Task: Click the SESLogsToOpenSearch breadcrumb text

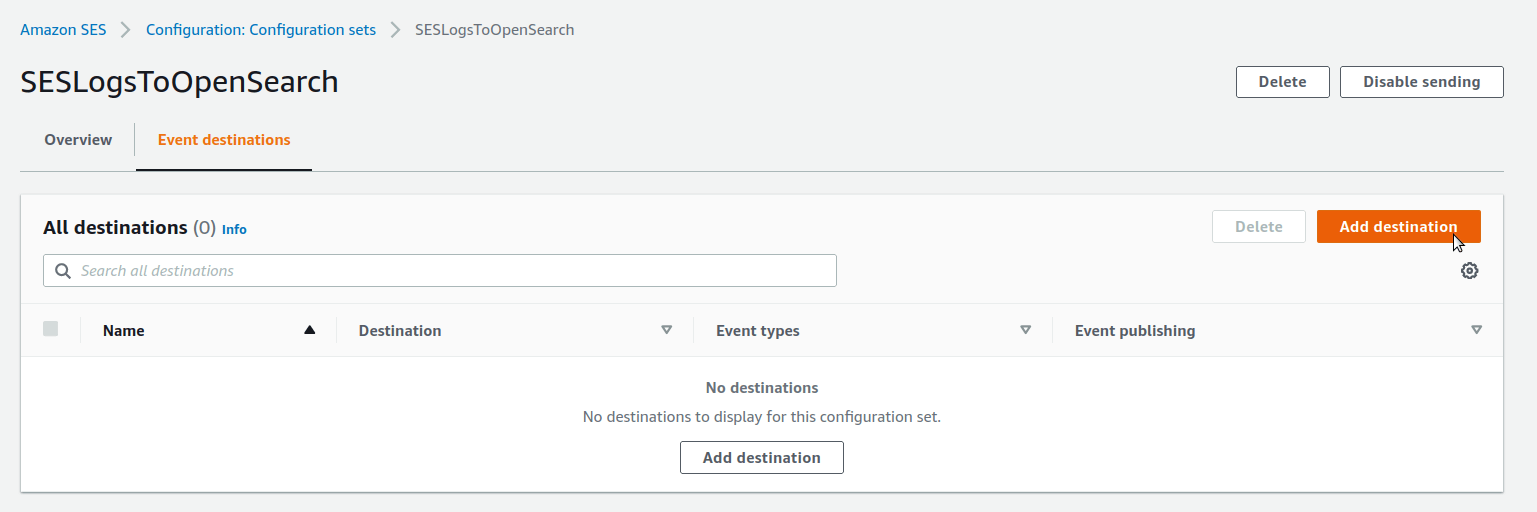Action: click(495, 30)
